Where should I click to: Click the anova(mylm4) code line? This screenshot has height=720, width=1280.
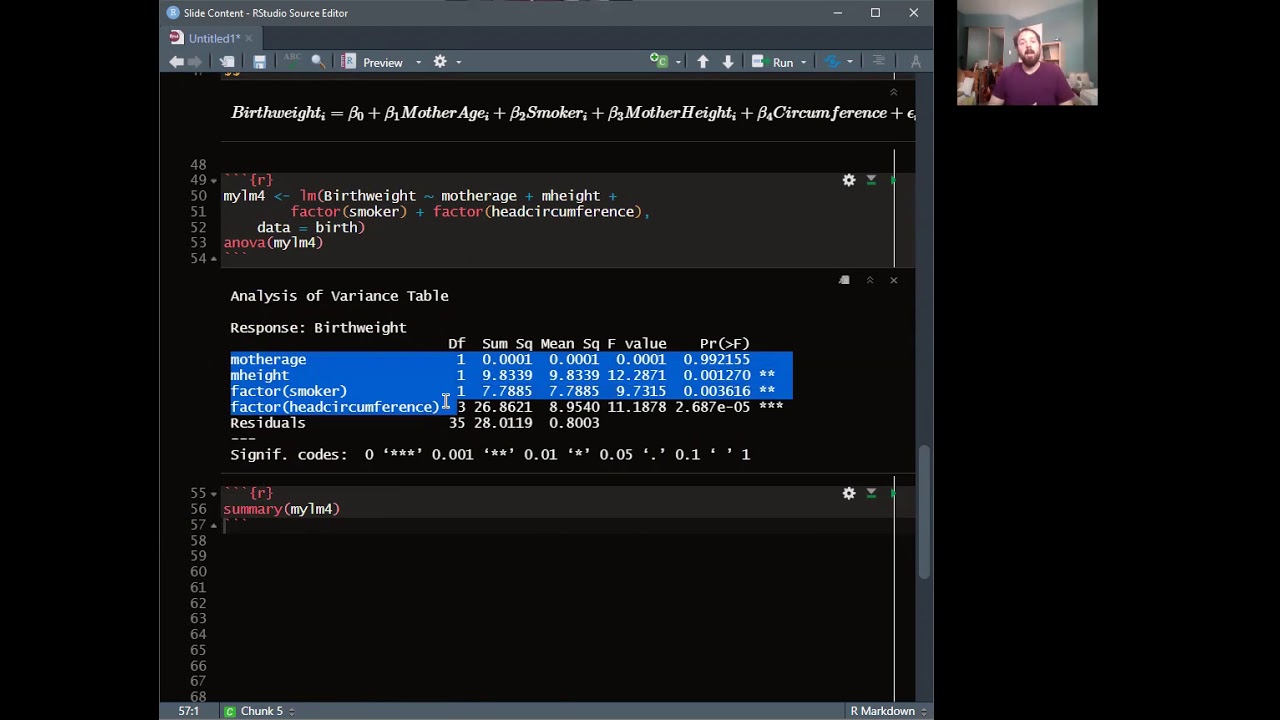273,243
